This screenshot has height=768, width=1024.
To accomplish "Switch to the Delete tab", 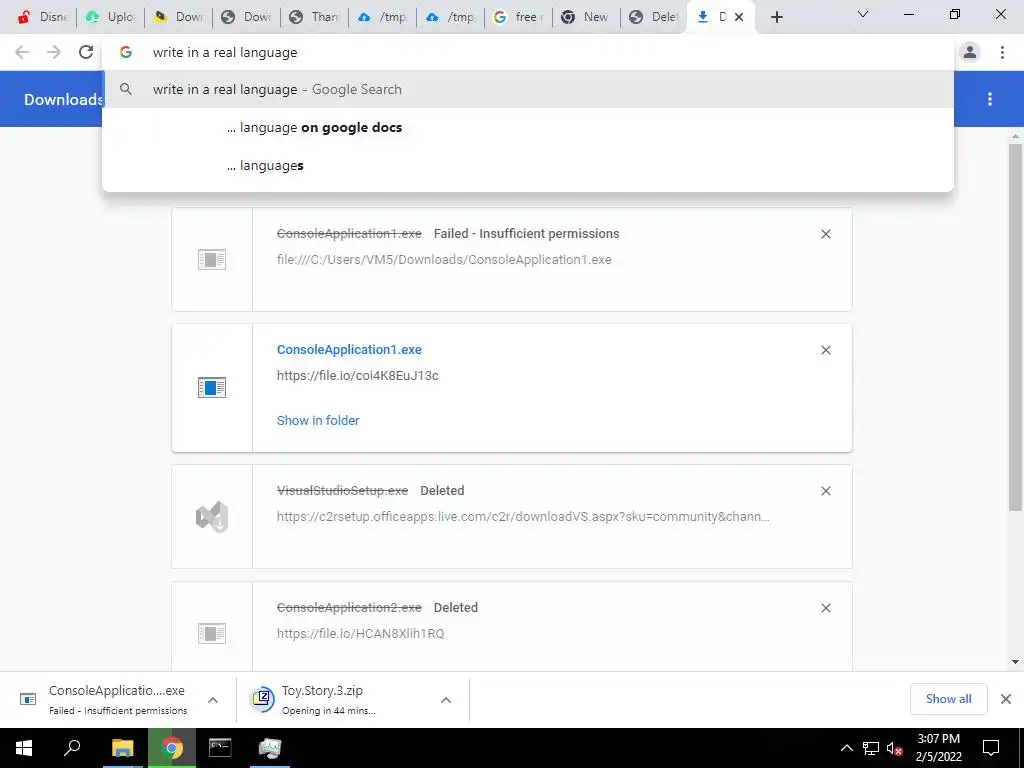I will pos(654,18).
